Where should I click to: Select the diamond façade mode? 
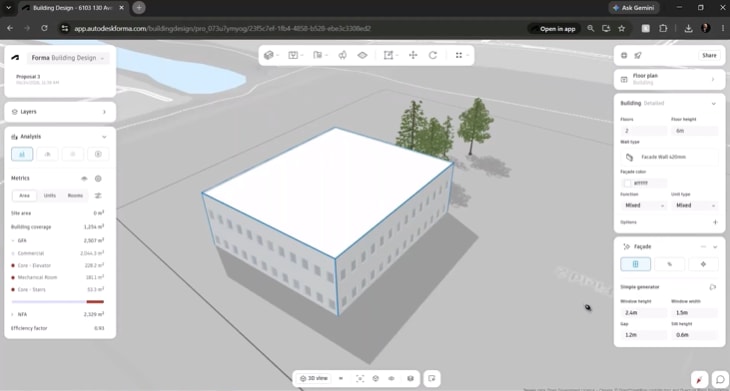click(x=703, y=264)
